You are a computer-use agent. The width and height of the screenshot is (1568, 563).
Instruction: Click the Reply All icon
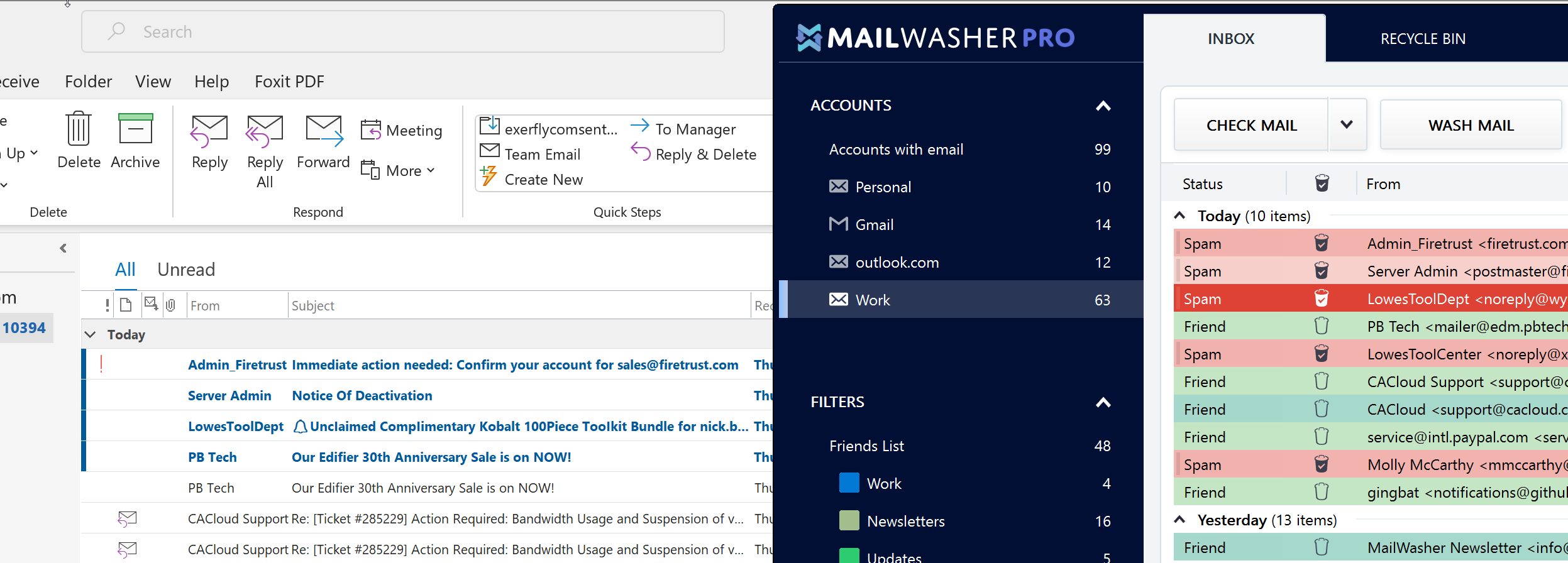(265, 131)
